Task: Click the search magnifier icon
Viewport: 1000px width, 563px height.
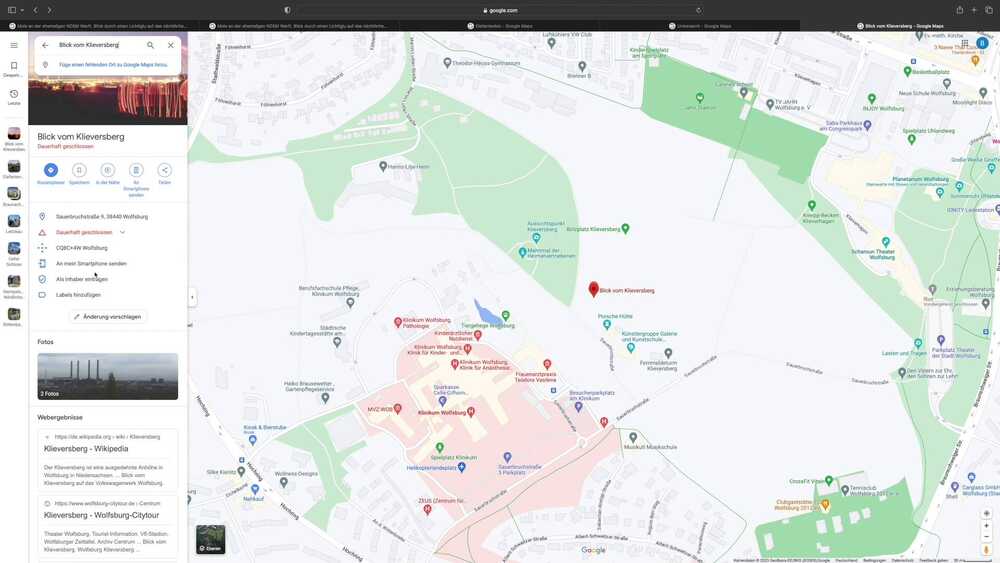Action: click(x=151, y=45)
